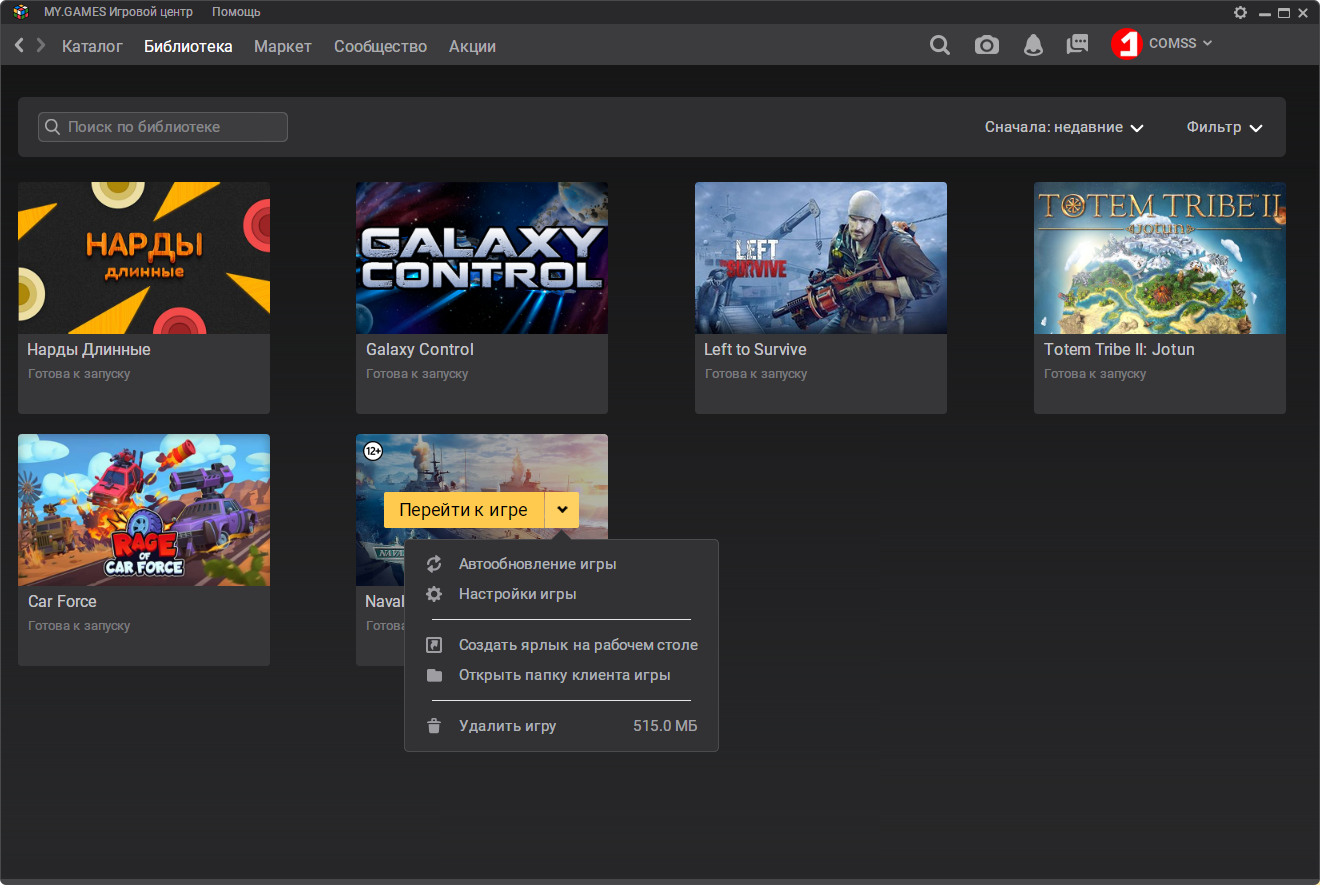Open the Galaxy Control cover thumbnail
Viewport: 1320px width, 885px height.
click(482, 258)
